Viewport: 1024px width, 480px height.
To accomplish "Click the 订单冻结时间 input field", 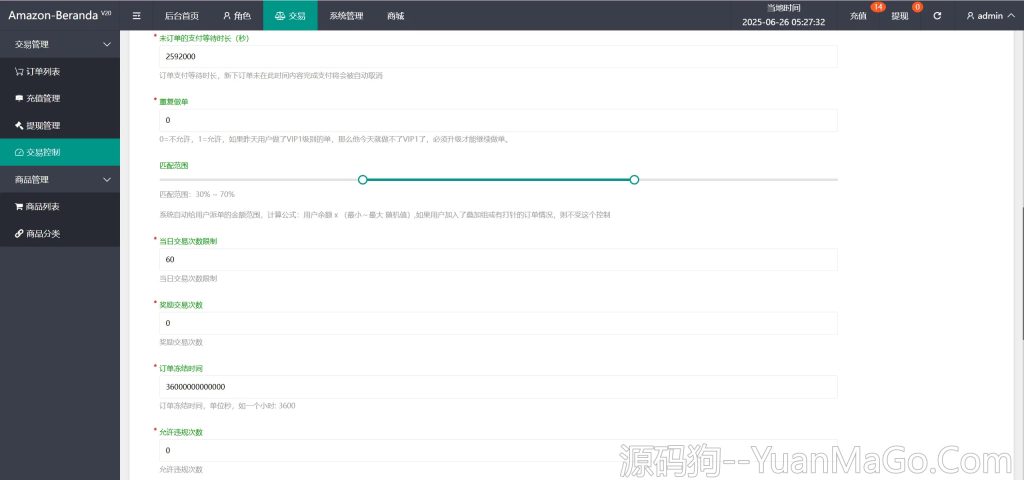I will coord(498,387).
